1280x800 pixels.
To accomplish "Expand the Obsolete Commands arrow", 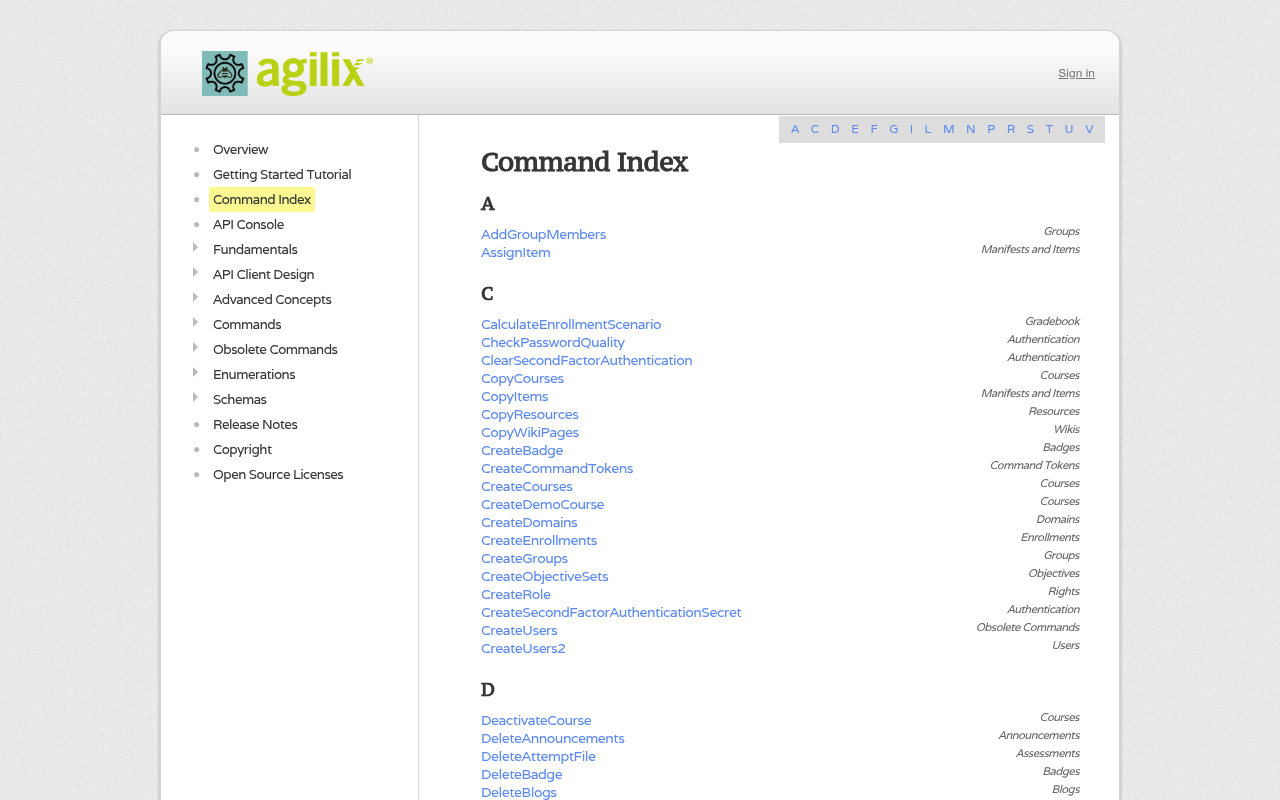I will click(x=195, y=348).
